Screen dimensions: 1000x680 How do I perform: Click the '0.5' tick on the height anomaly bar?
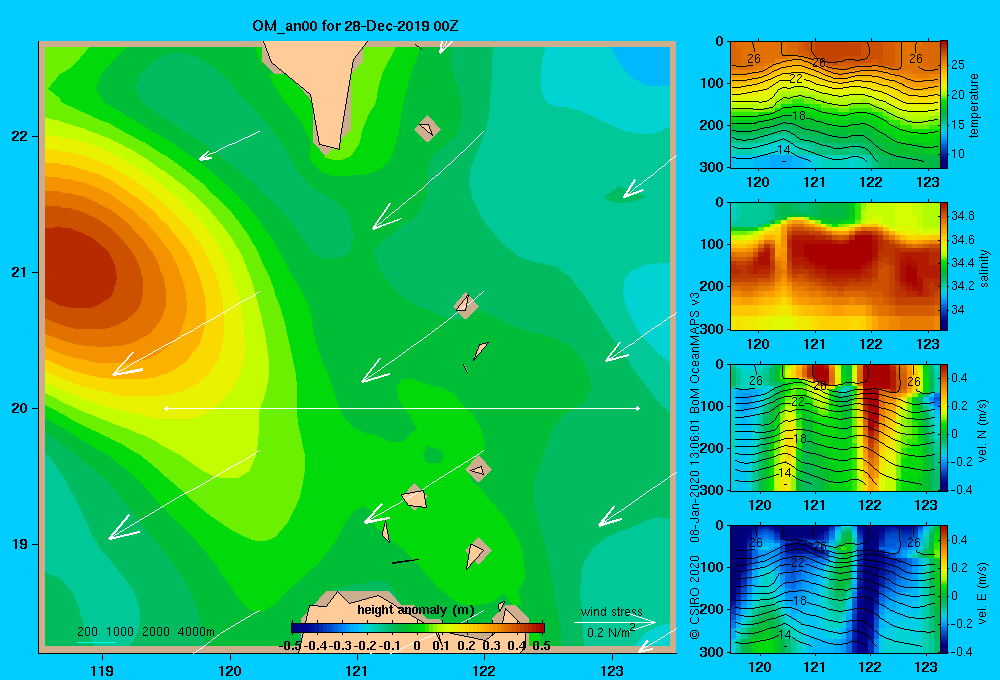541,645
